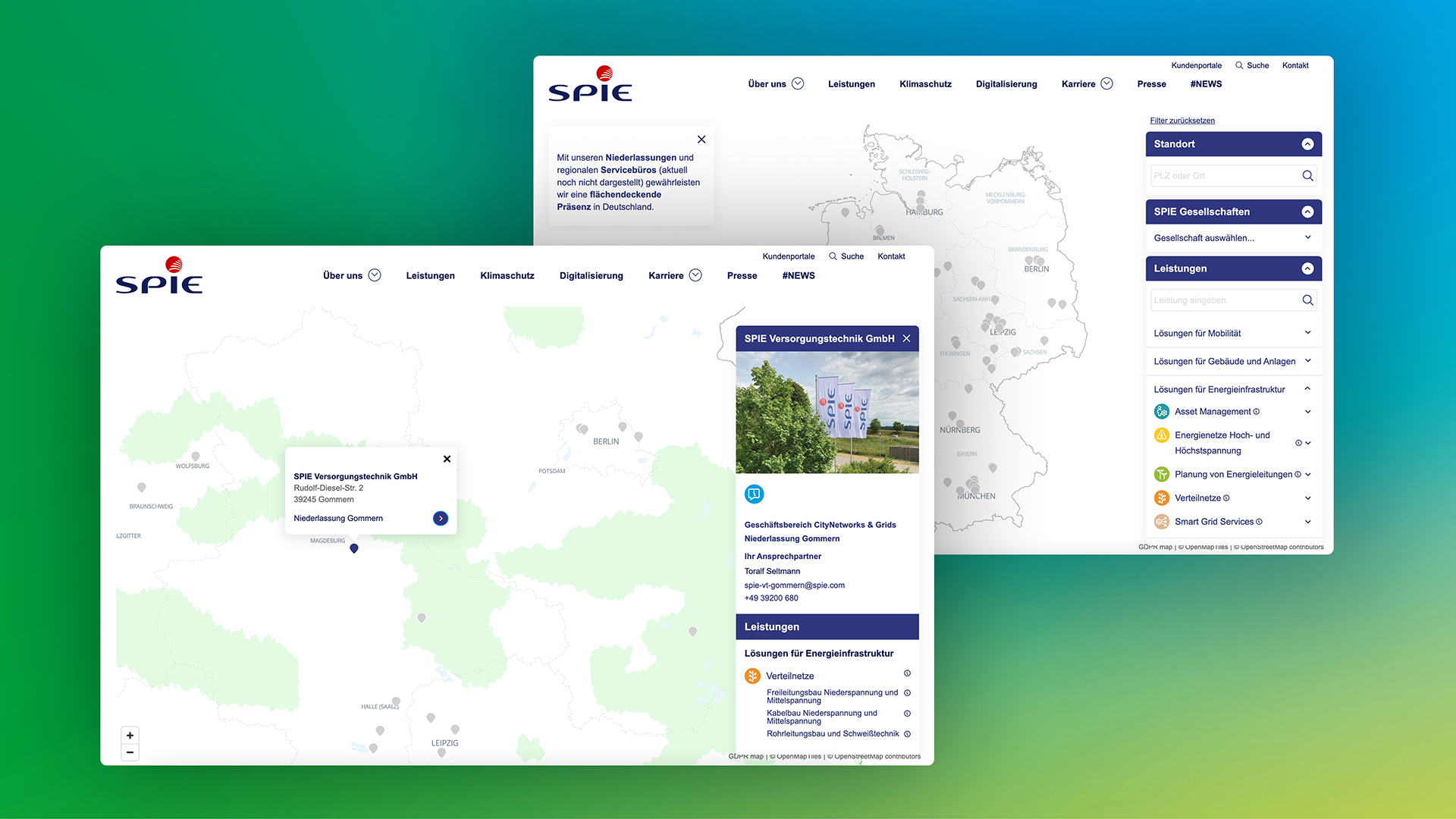Click the yellow Energienetze Hoch- und Höchstspannung icon
Screen dimensions: 1456x819
click(x=1162, y=435)
